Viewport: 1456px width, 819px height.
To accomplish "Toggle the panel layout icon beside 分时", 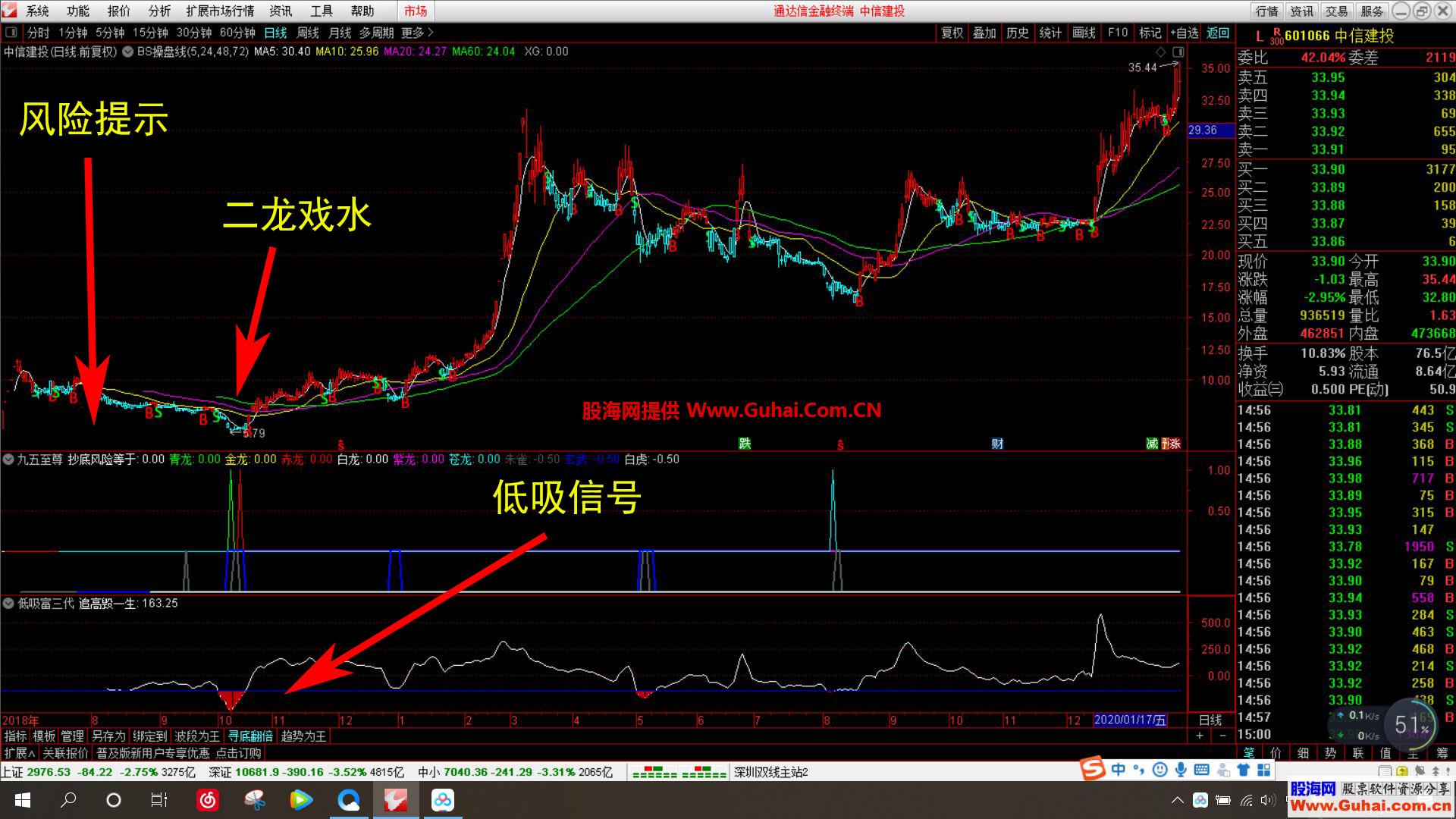I will [x=11, y=33].
